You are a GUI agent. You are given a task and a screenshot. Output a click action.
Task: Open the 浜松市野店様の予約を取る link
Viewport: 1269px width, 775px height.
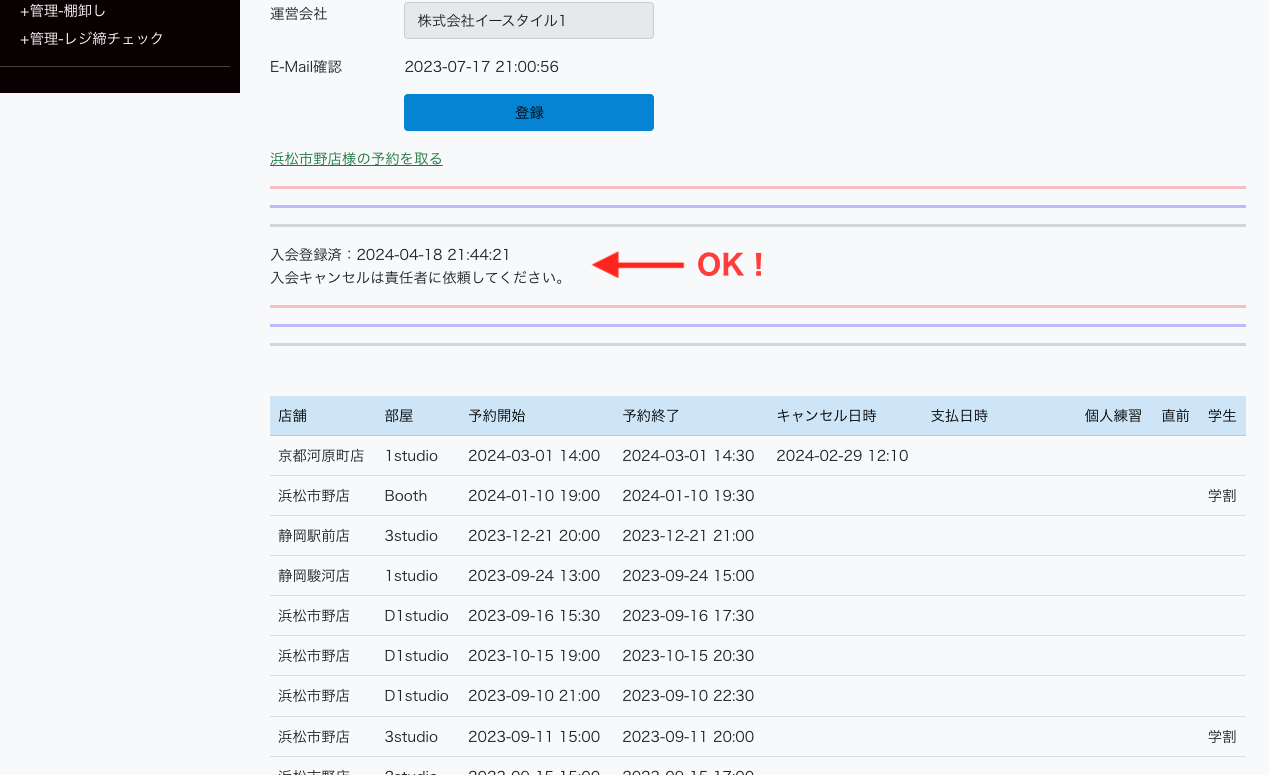pos(356,159)
